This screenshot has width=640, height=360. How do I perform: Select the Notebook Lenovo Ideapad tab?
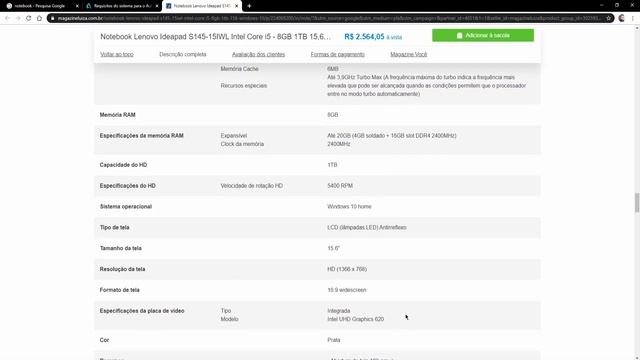point(202,6)
